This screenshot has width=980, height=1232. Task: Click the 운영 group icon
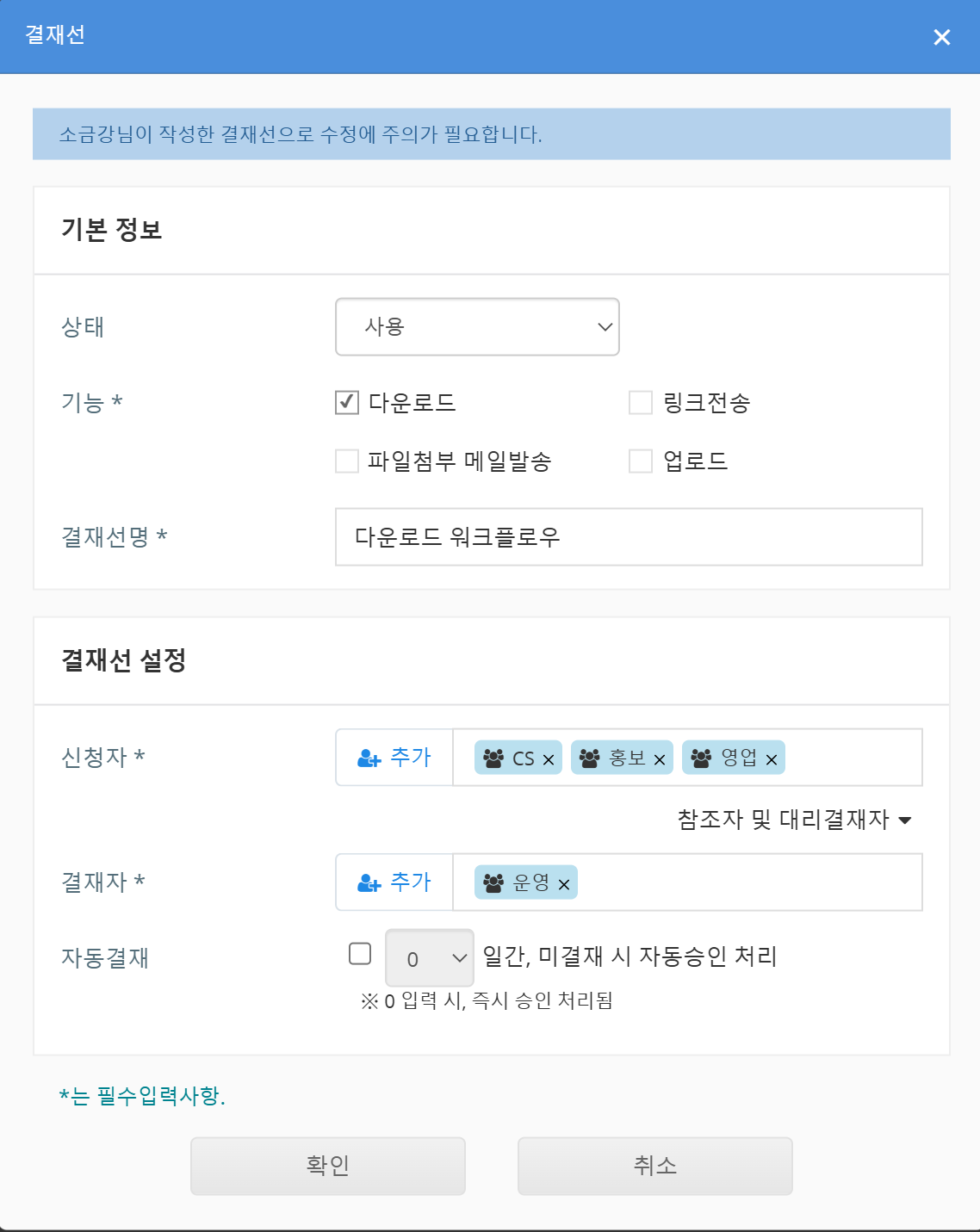point(493,883)
